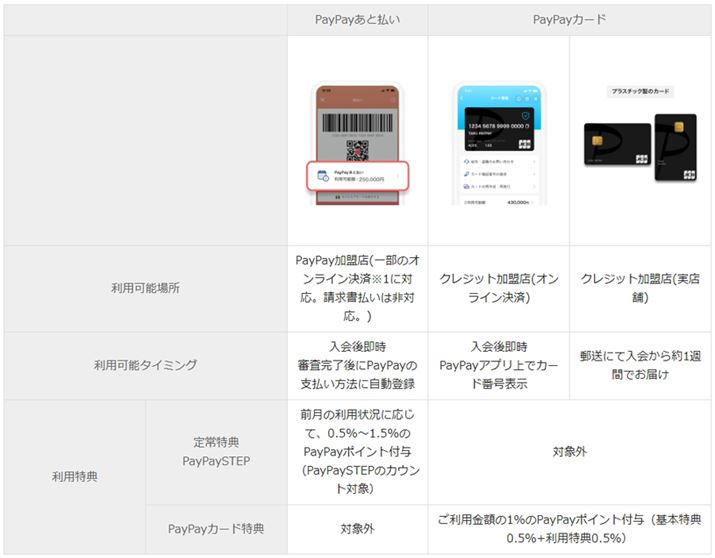This screenshot has height=558, width=715.
Task: Select 対象外 in the PayPaySTEP row
Action: pos(569,452)
